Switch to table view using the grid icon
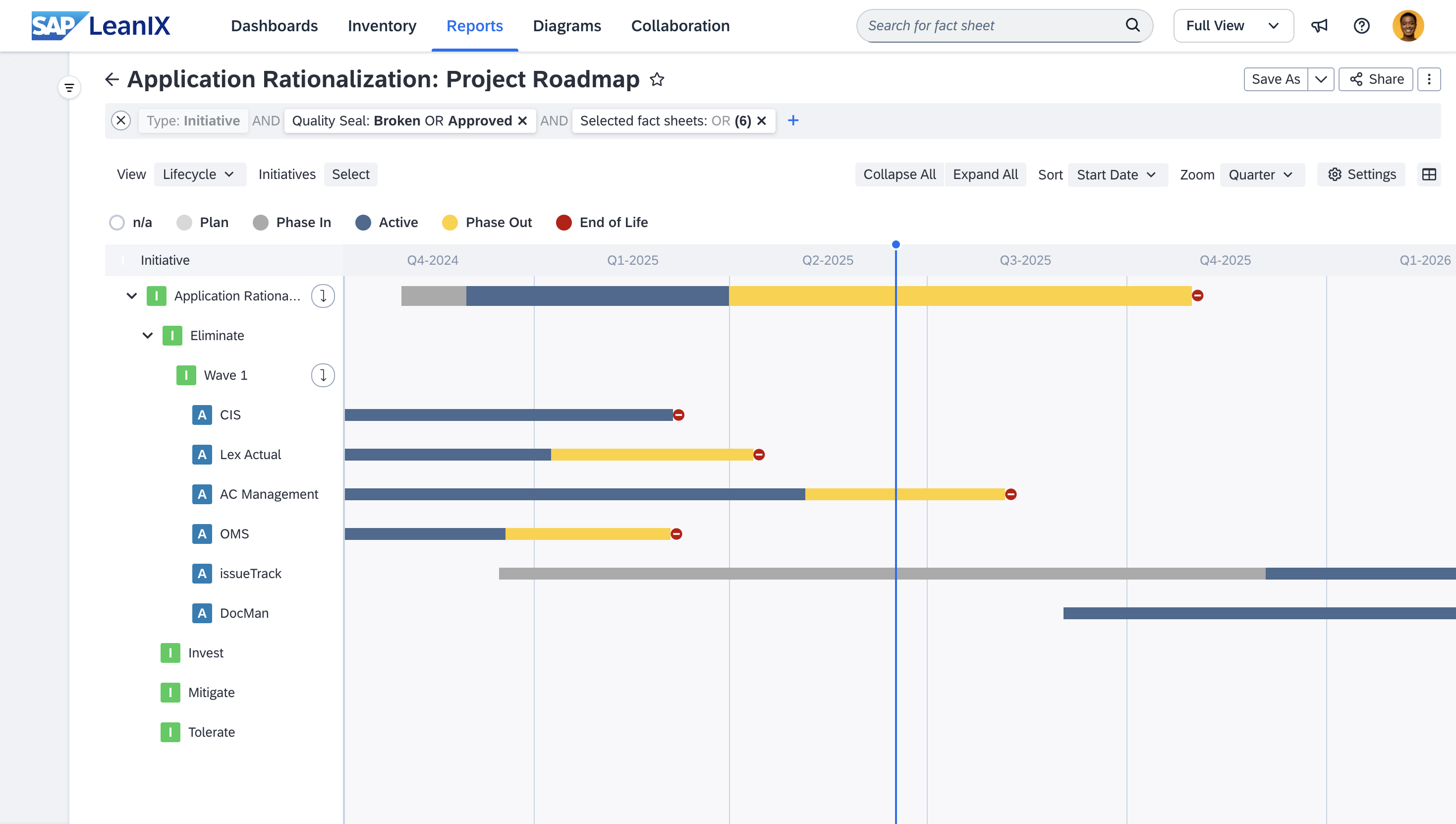 pyautogui.click(x=1429, y=175)
